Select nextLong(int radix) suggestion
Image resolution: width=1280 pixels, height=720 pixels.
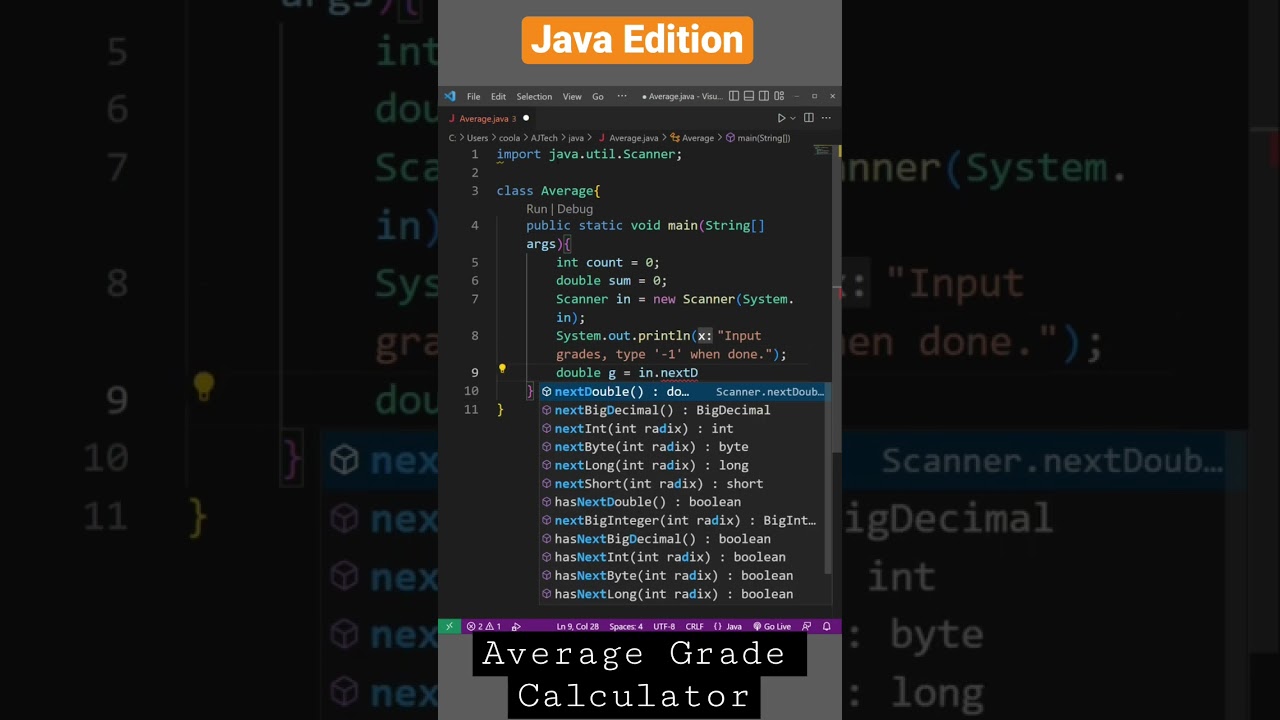click(x=683, y=465)
